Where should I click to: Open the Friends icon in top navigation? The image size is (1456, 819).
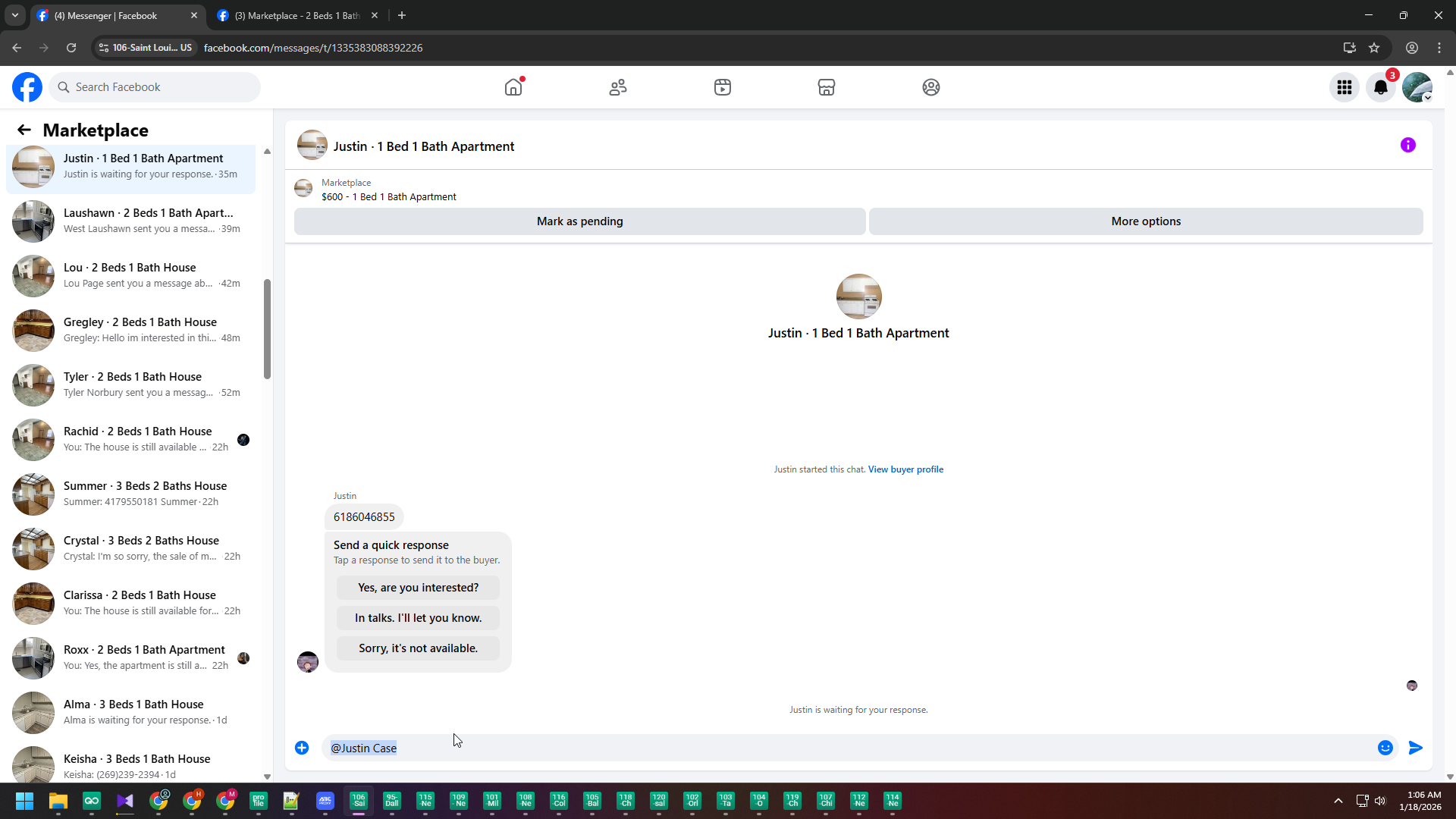[x=618, y=87]
